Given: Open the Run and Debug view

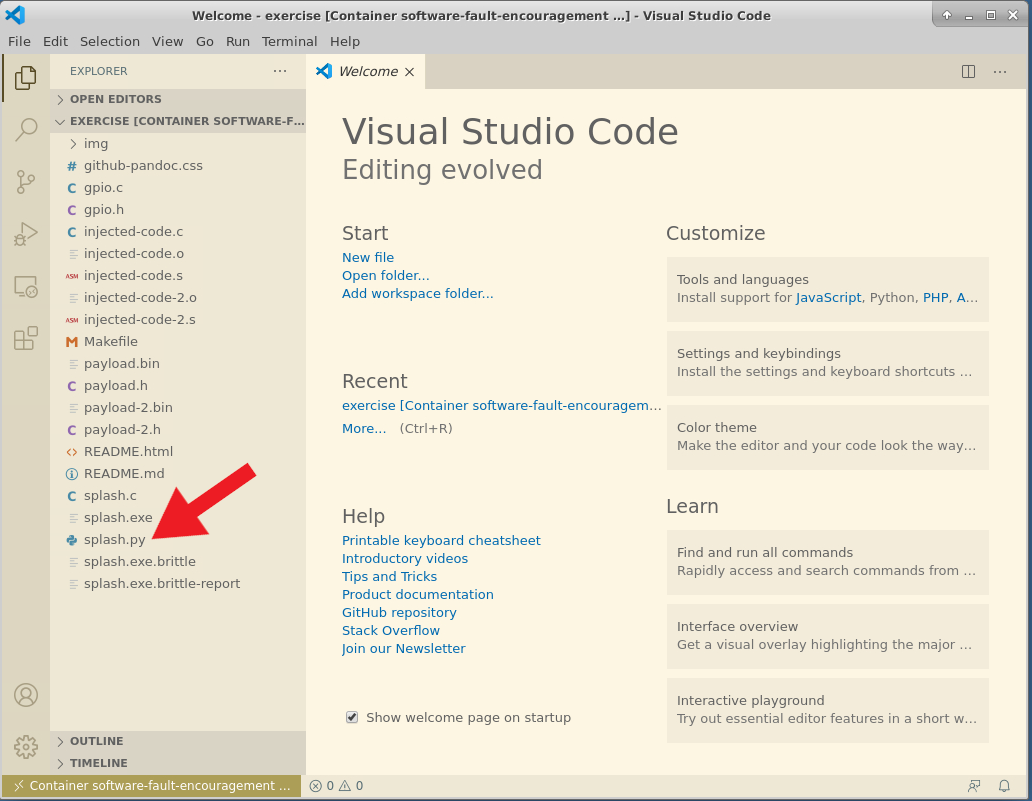Looking at the screenshot, I should tap(26, 234).
